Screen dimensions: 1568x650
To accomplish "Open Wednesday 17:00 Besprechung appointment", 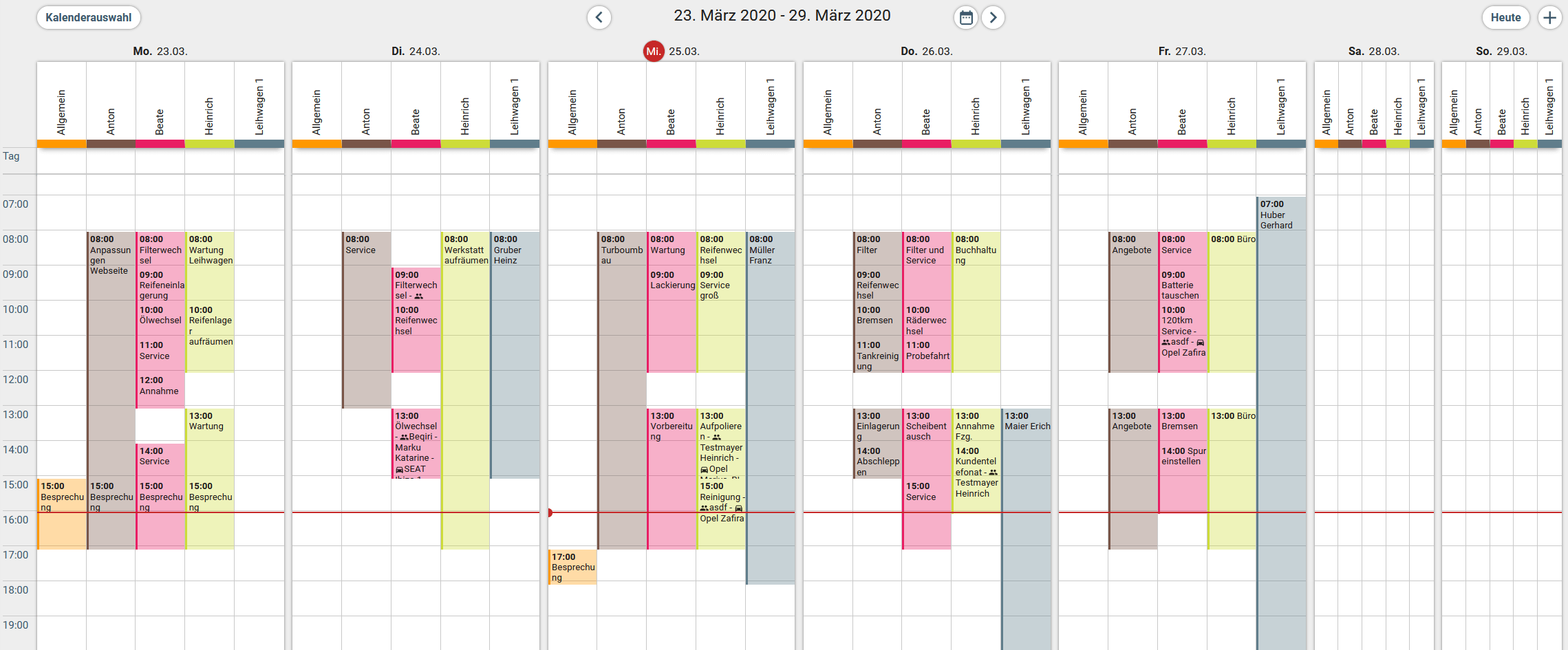I will pos(572,567).
